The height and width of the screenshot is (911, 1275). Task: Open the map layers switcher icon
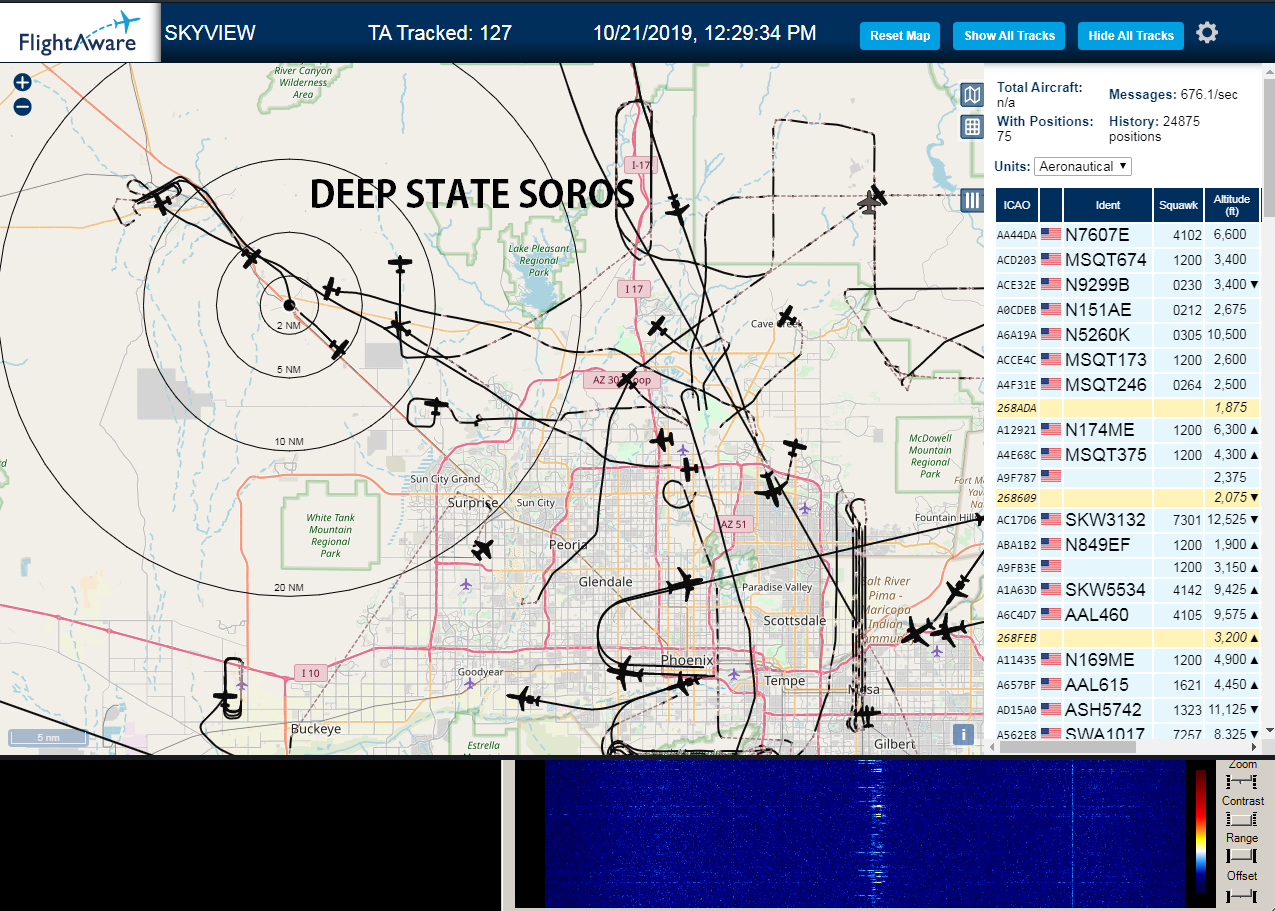pos(971,95)
